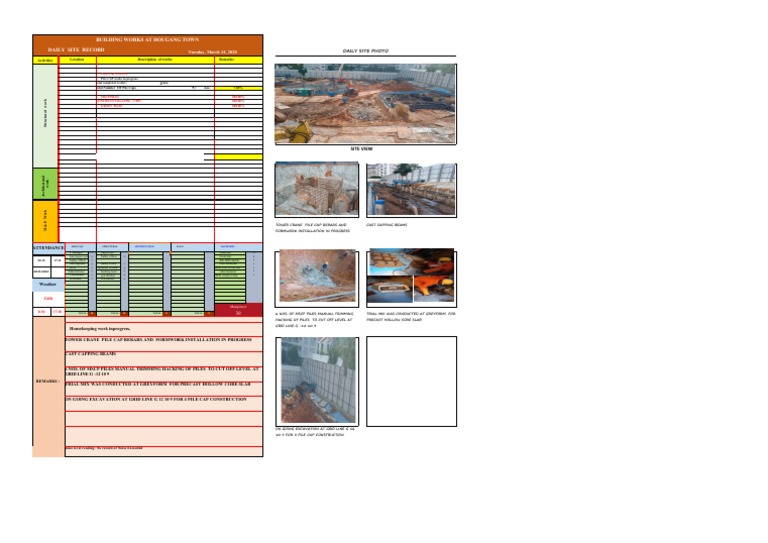Screen dimensions: 768x543
Task: Select the green 'Architectural work' label cell
Action: [46, 184]
